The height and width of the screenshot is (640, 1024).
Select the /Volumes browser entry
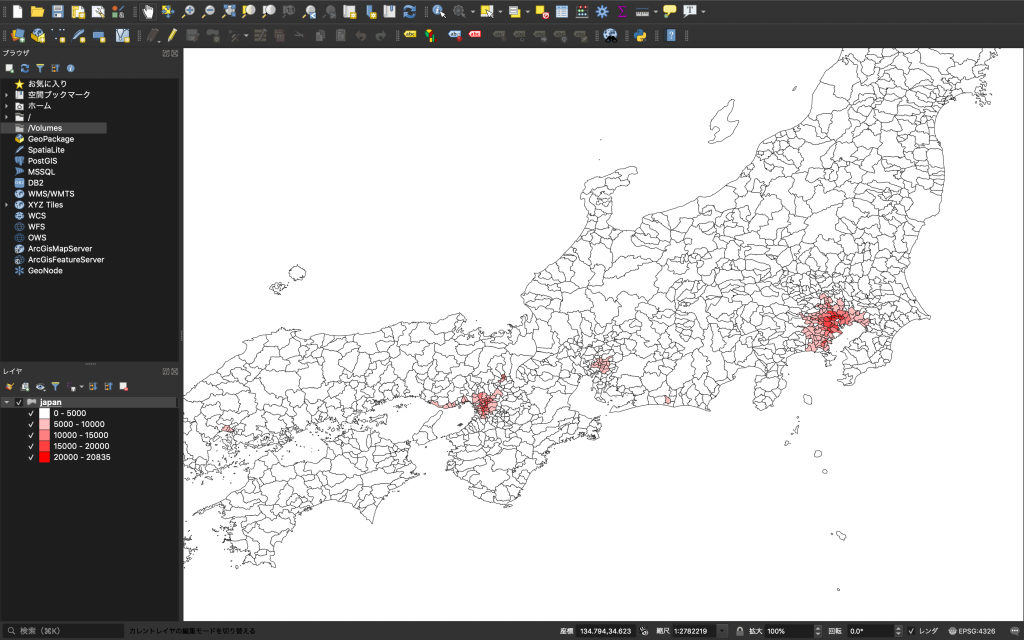[54, 128]
